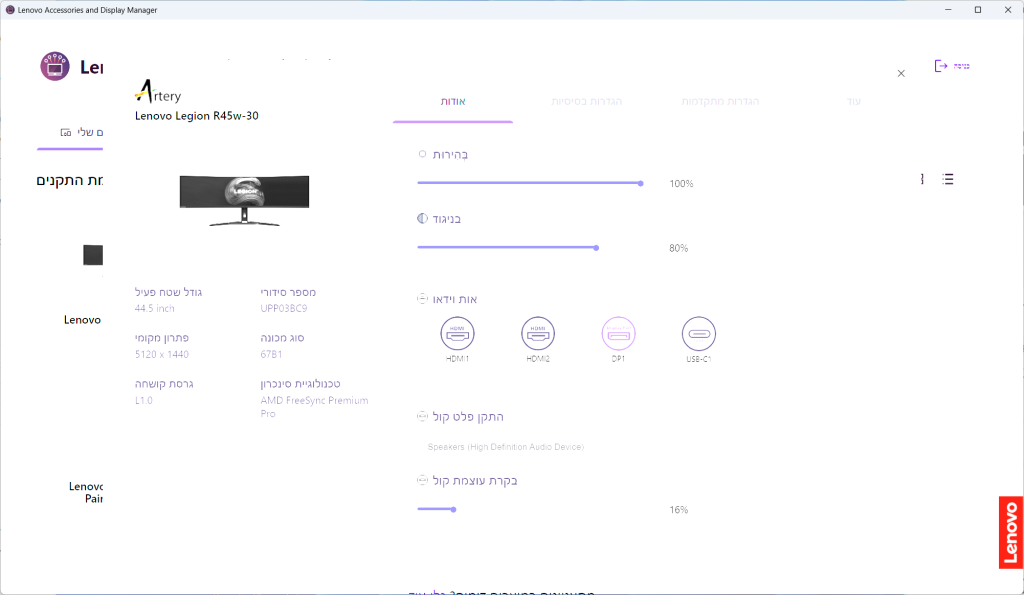Click the brightness slider handle at 100%
Image resolution: width=1024 pixels, height=595 pixels.
(x=640, y=183)
